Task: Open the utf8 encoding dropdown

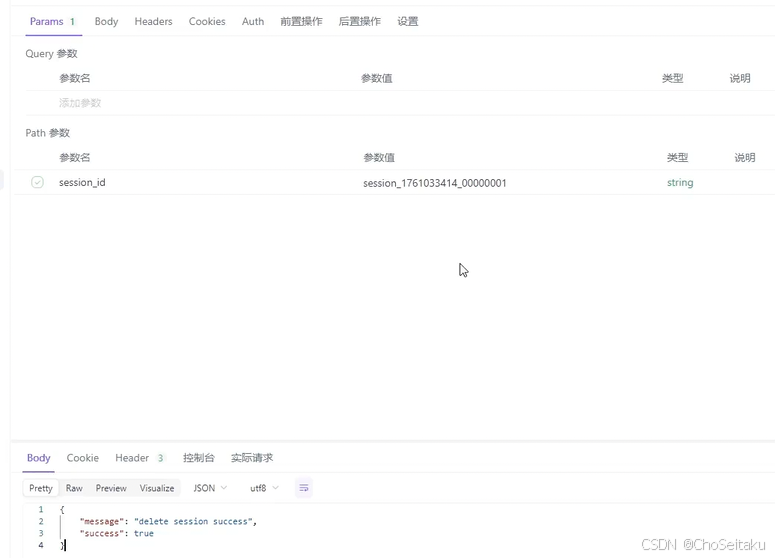Action: (264, 488)
